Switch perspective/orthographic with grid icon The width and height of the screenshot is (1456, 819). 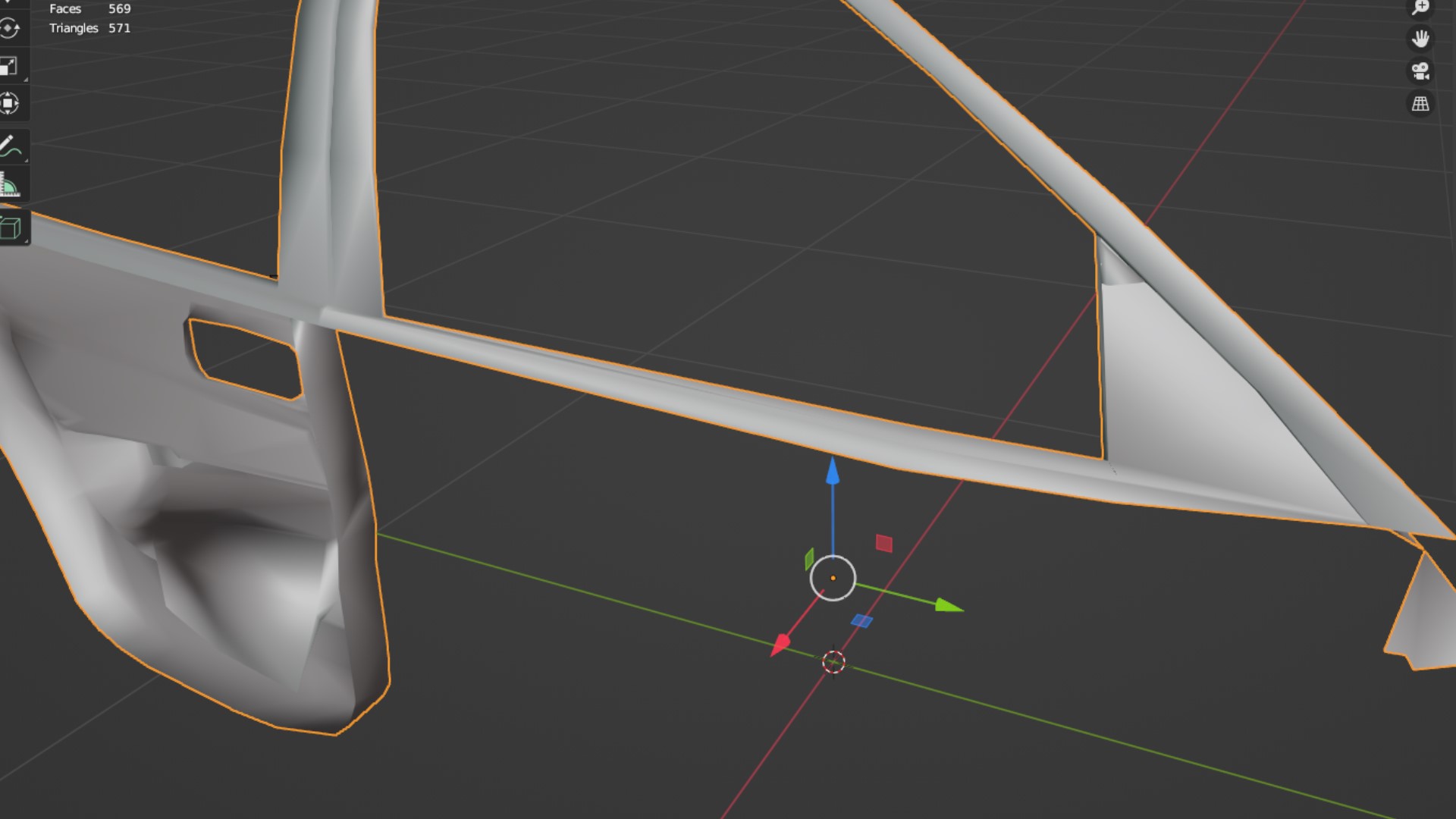tap(1420, 104)
